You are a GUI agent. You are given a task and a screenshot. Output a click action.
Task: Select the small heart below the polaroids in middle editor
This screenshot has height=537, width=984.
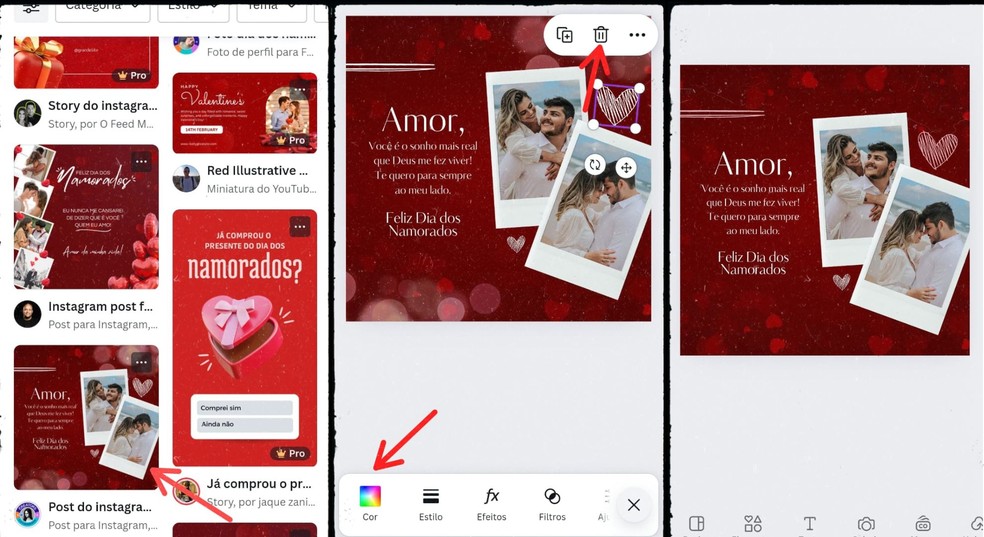(516, 243)
